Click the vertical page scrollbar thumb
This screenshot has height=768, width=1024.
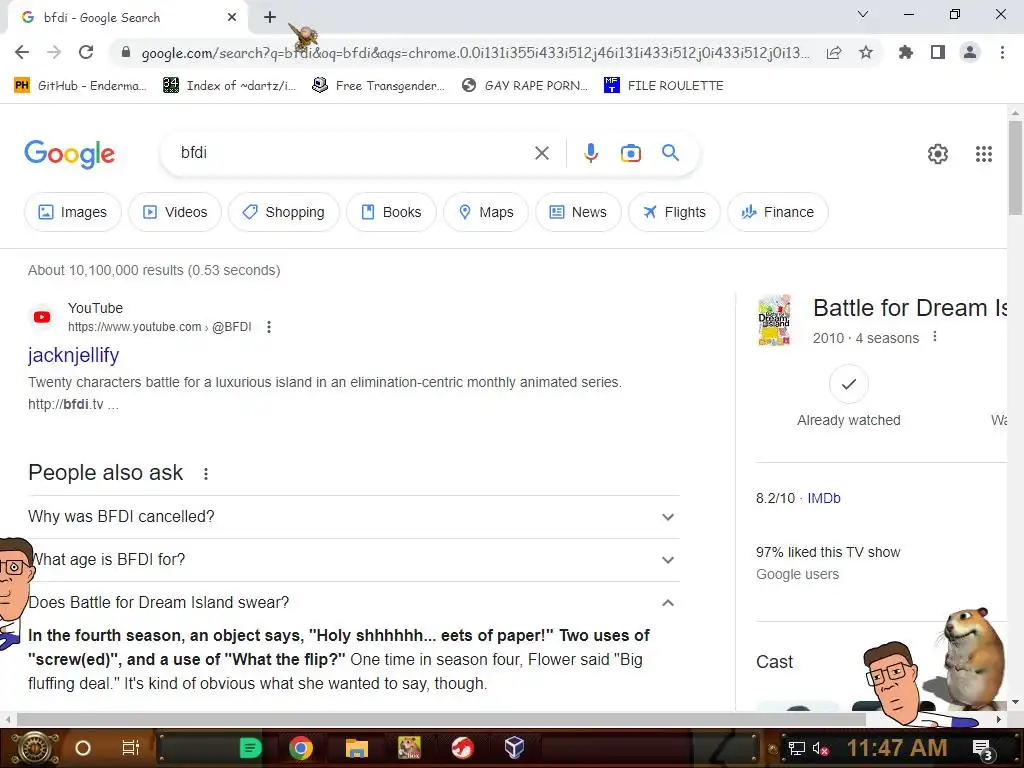click(1015, 168)
